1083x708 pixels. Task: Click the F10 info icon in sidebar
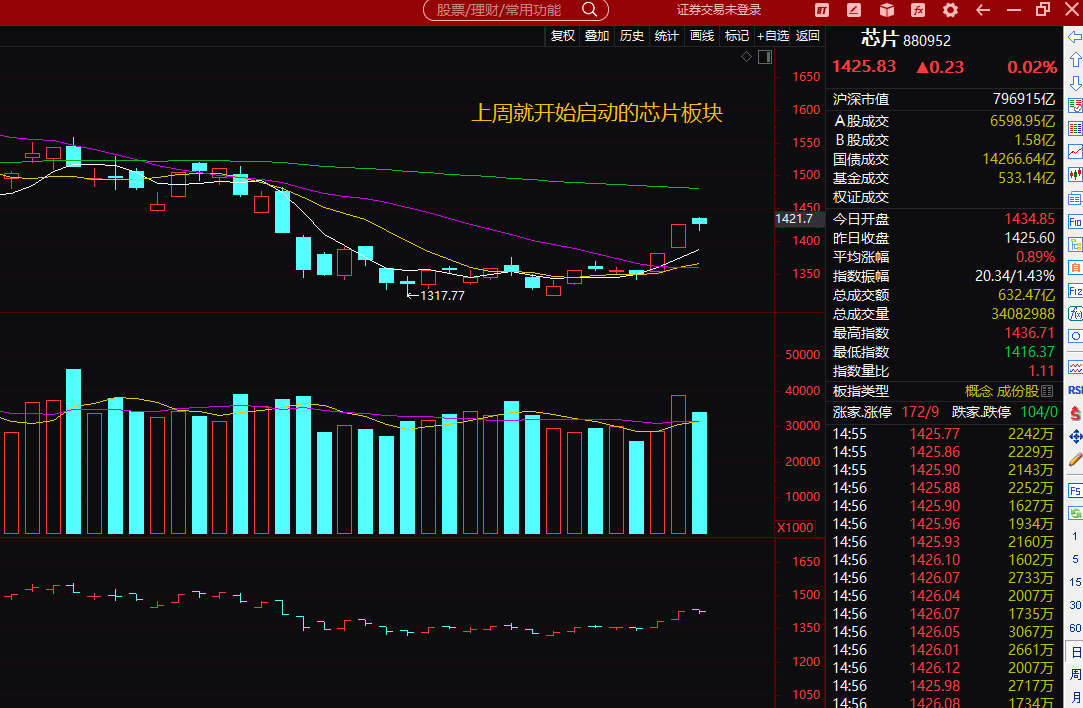[x=1075, y=222]
